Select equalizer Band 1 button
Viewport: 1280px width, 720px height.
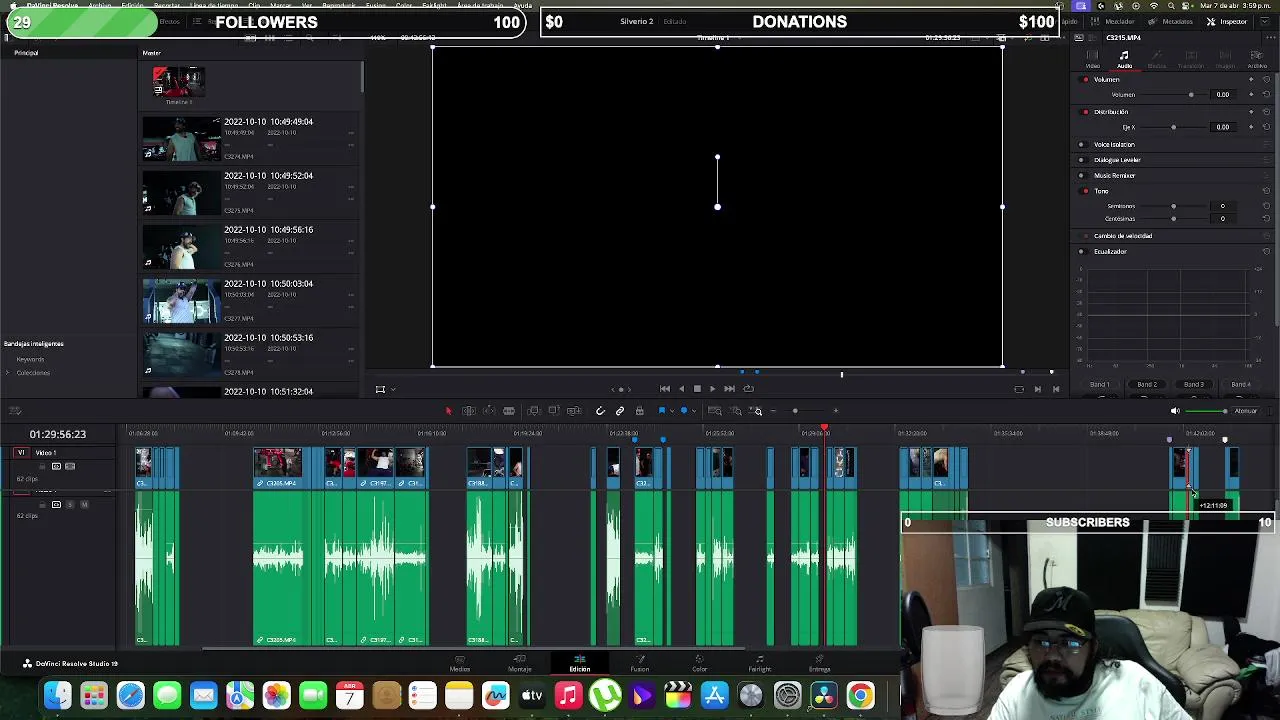click(1100, 385)
